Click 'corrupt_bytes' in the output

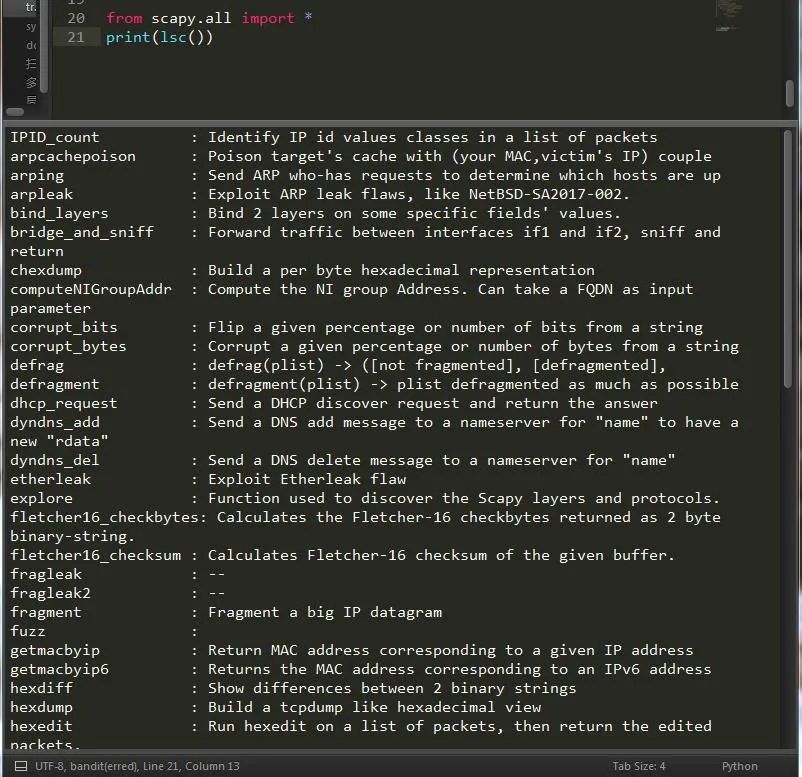[68, 346]
